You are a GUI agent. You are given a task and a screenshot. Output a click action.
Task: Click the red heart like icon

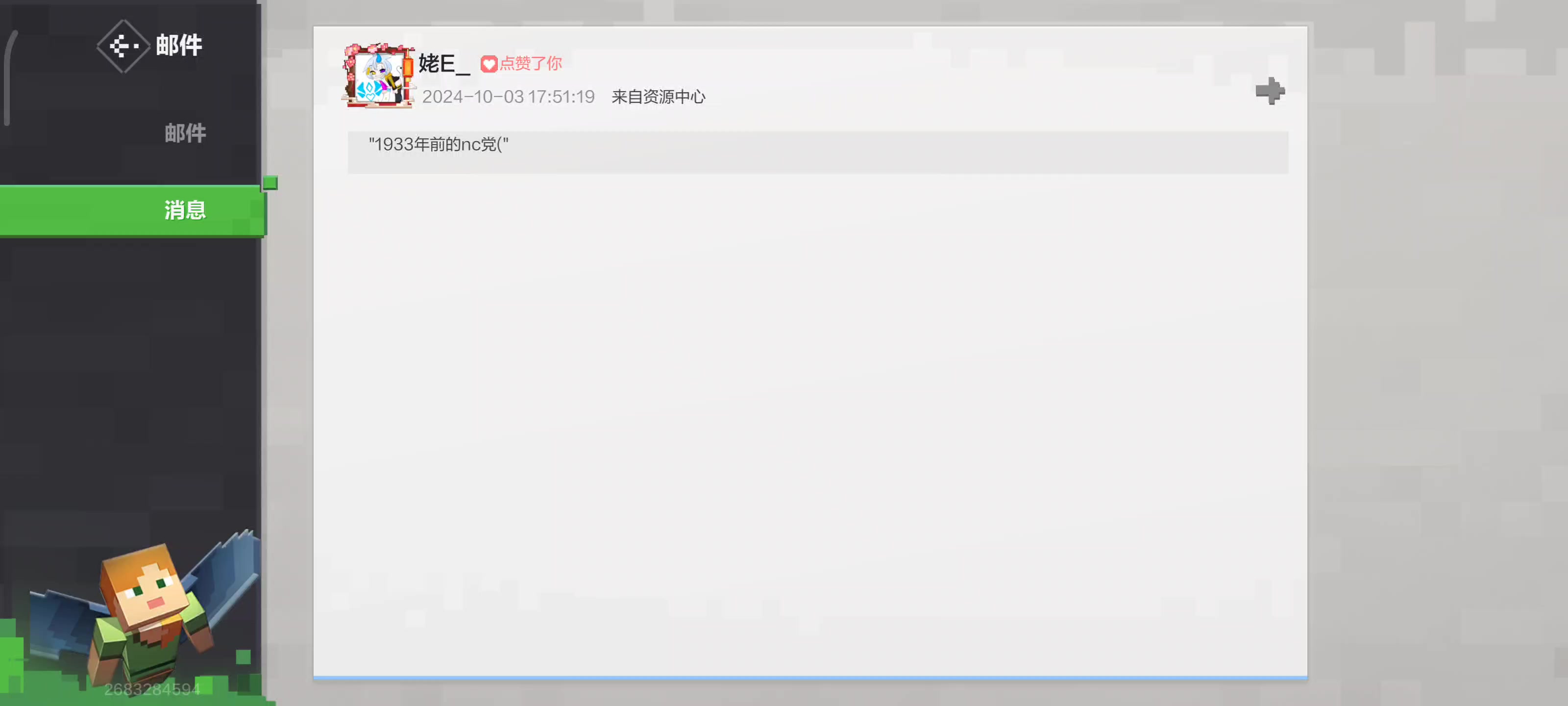point(489,64)
